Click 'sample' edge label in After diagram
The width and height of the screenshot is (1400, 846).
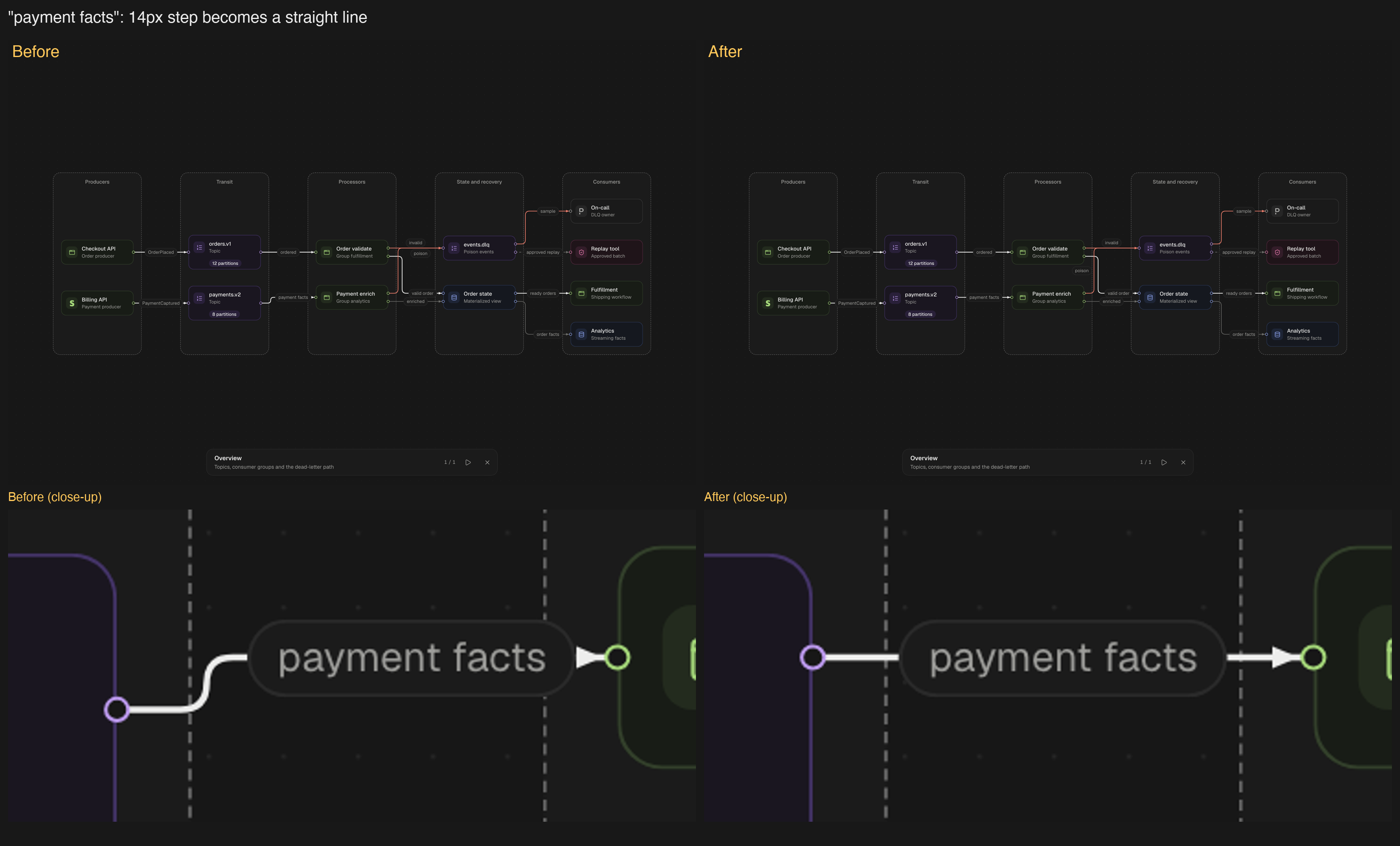point(1244,211)
